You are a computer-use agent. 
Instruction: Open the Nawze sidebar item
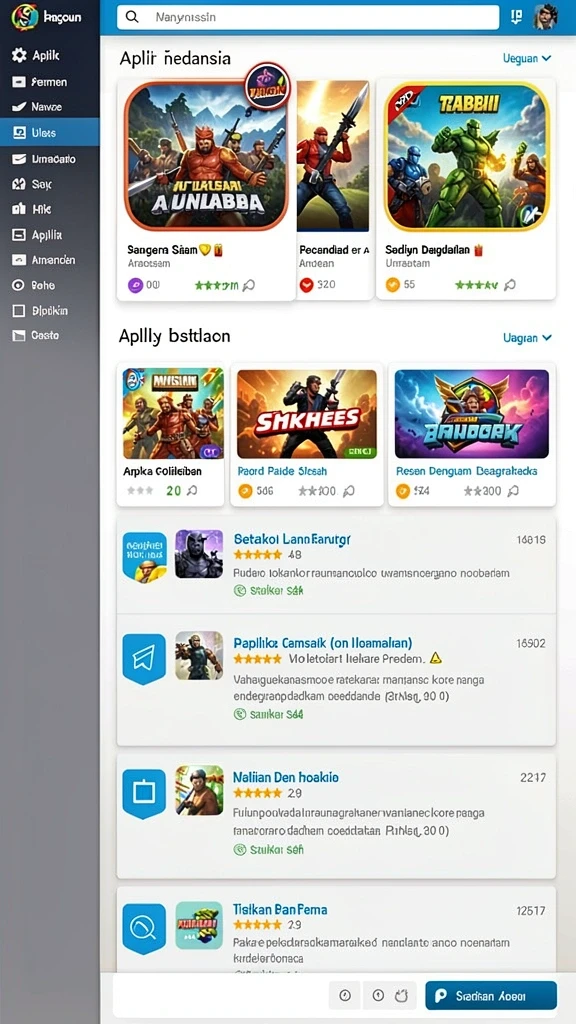[x=50, y=106]
